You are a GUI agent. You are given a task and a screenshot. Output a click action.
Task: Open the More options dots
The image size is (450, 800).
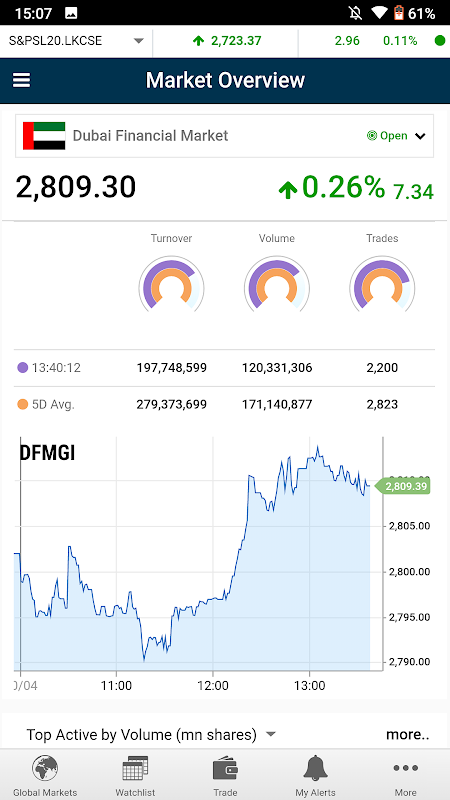coord(406,768)
